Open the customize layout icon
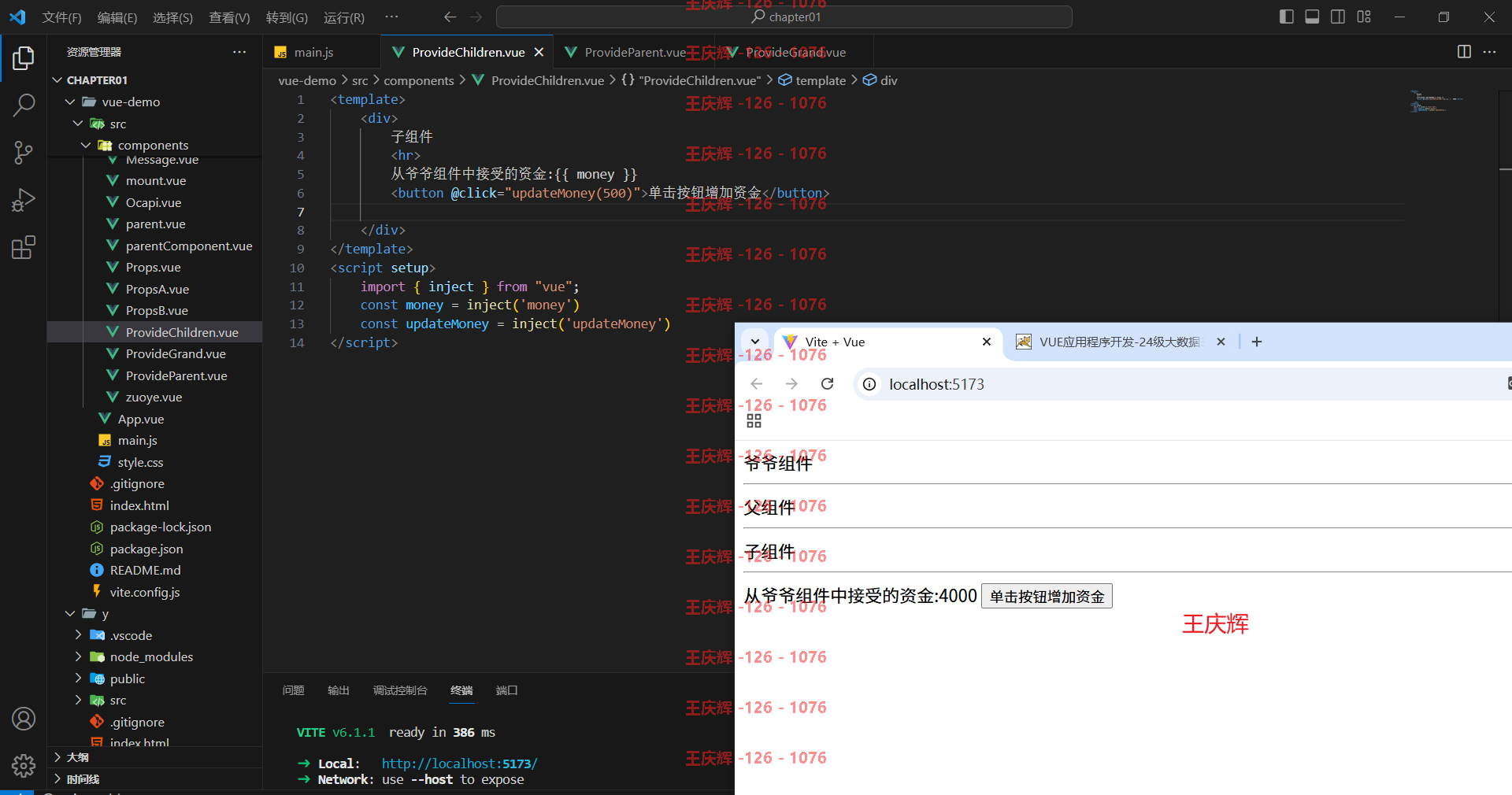Viewport: 1512px width, 795px height. 1364,17
